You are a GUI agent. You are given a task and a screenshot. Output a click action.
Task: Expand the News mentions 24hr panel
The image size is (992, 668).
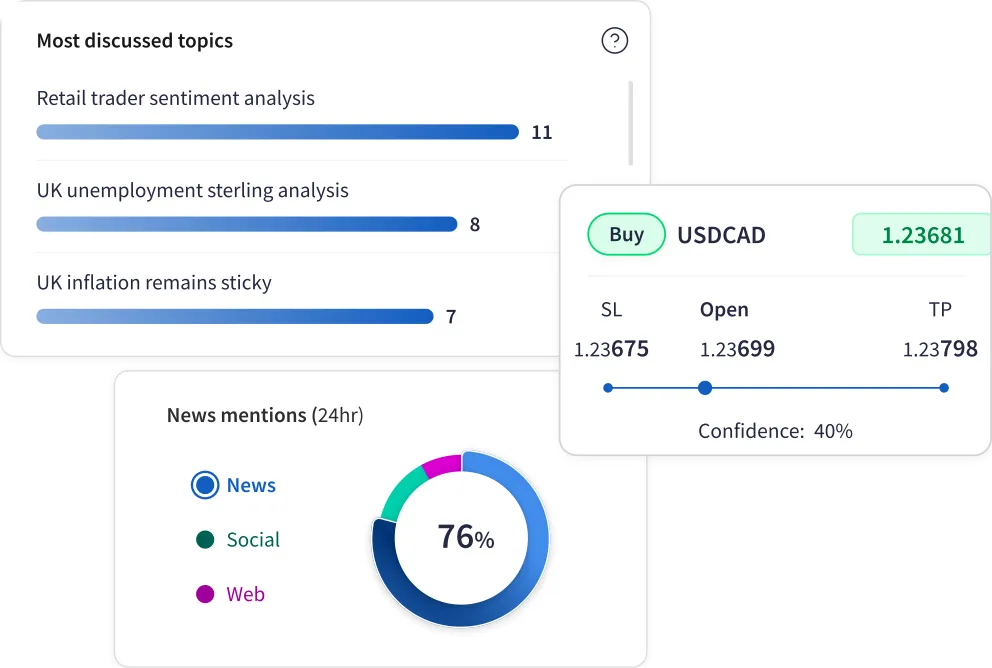point(265,414)
